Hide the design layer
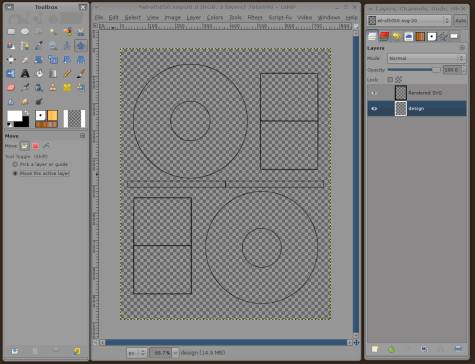475x364 pixels. 374,109
